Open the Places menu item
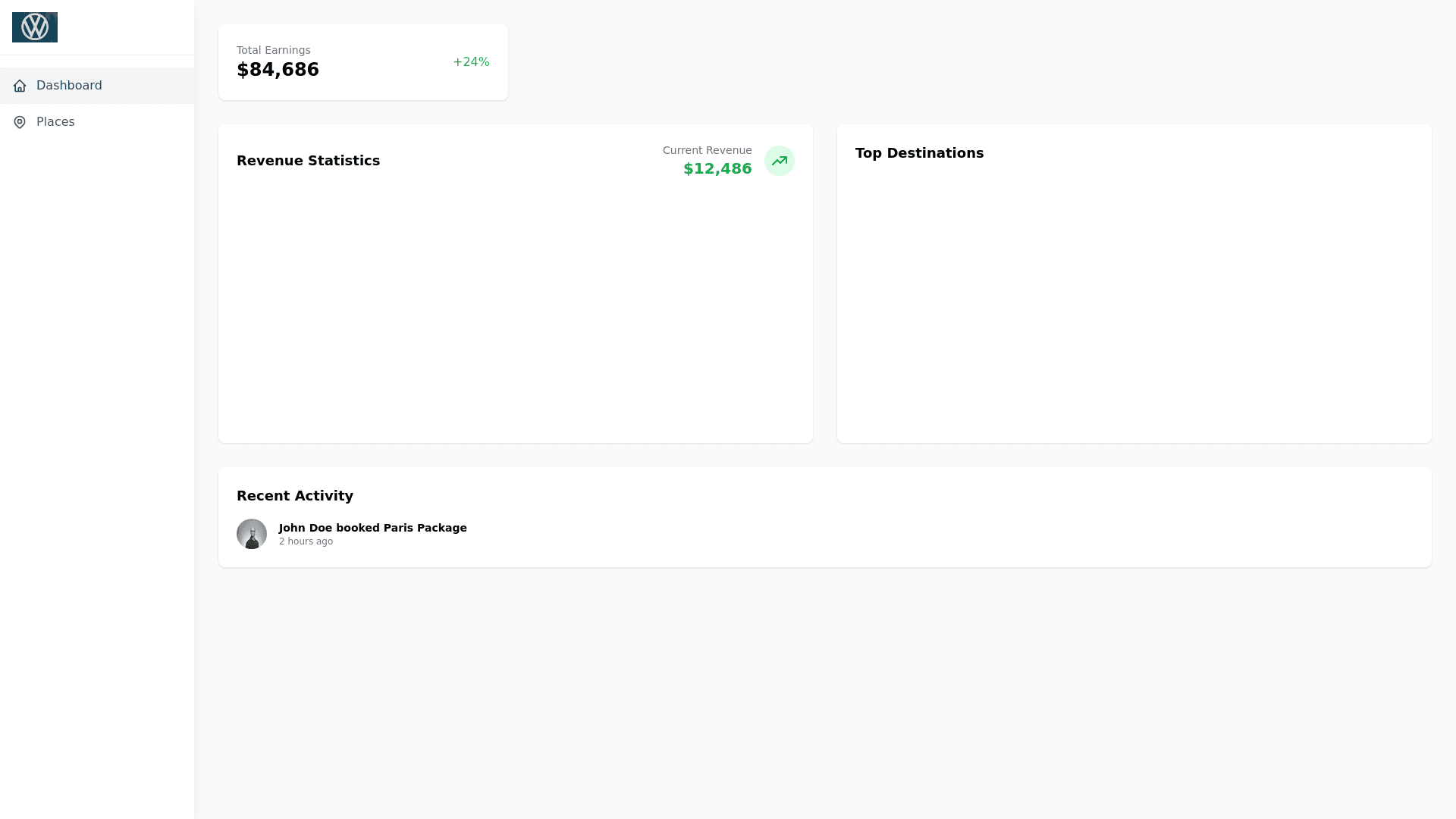This screenshot has height=819, width=1456. (55, 122)
